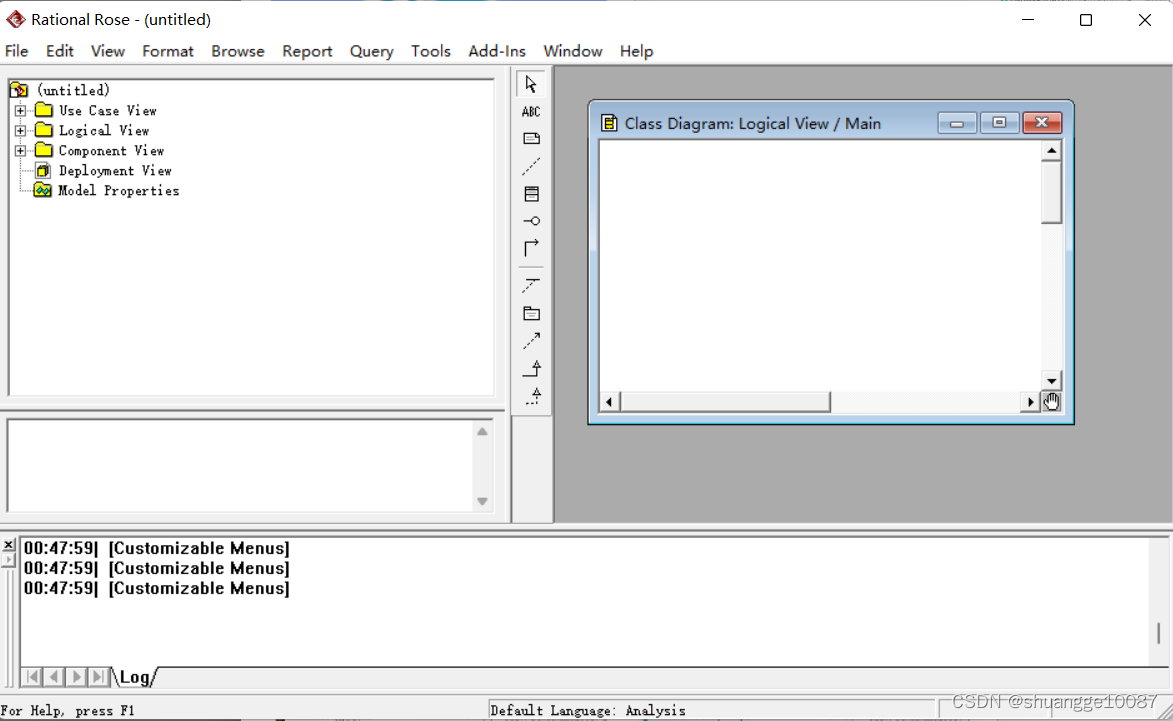
Task: Jump to first tab in log pane
Action: [31, 677]
